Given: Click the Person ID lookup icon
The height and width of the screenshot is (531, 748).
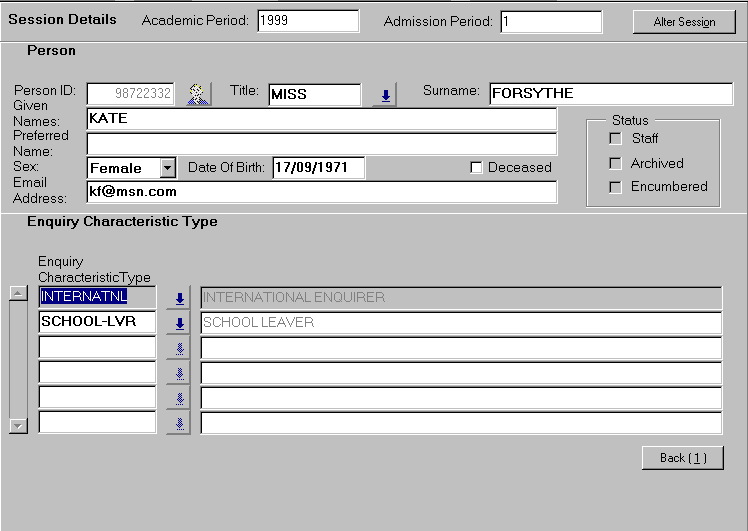Looking at the screenshot, I should coord(199,94).
